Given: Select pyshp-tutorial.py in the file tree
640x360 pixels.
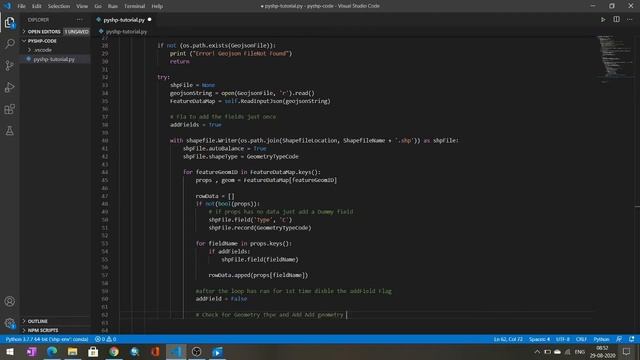Looking at the screenshot, I should (x=55, y=59).
